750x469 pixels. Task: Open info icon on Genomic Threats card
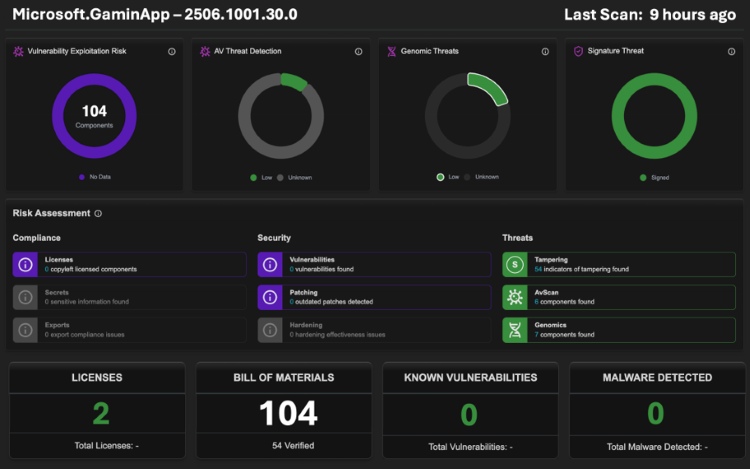(x=545, y=52)
